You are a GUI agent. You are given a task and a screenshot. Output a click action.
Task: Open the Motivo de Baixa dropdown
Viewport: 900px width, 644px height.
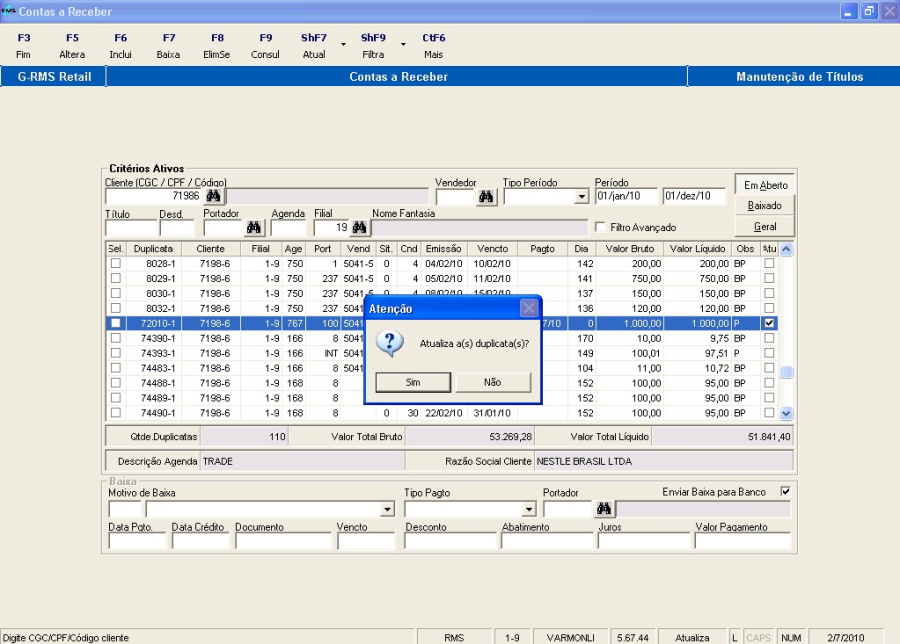tap(387, 510)
